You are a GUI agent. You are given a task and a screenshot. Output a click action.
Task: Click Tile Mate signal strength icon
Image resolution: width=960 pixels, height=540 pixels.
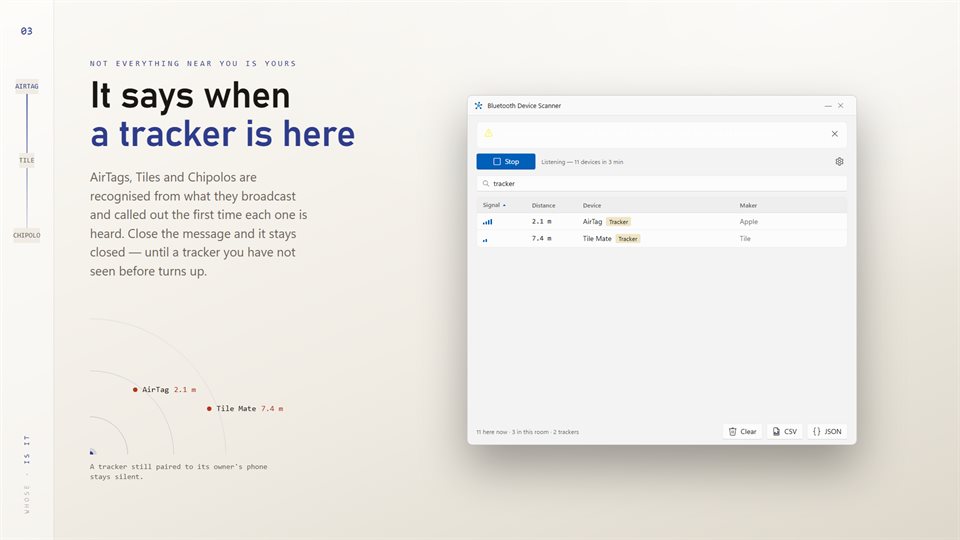486,240
